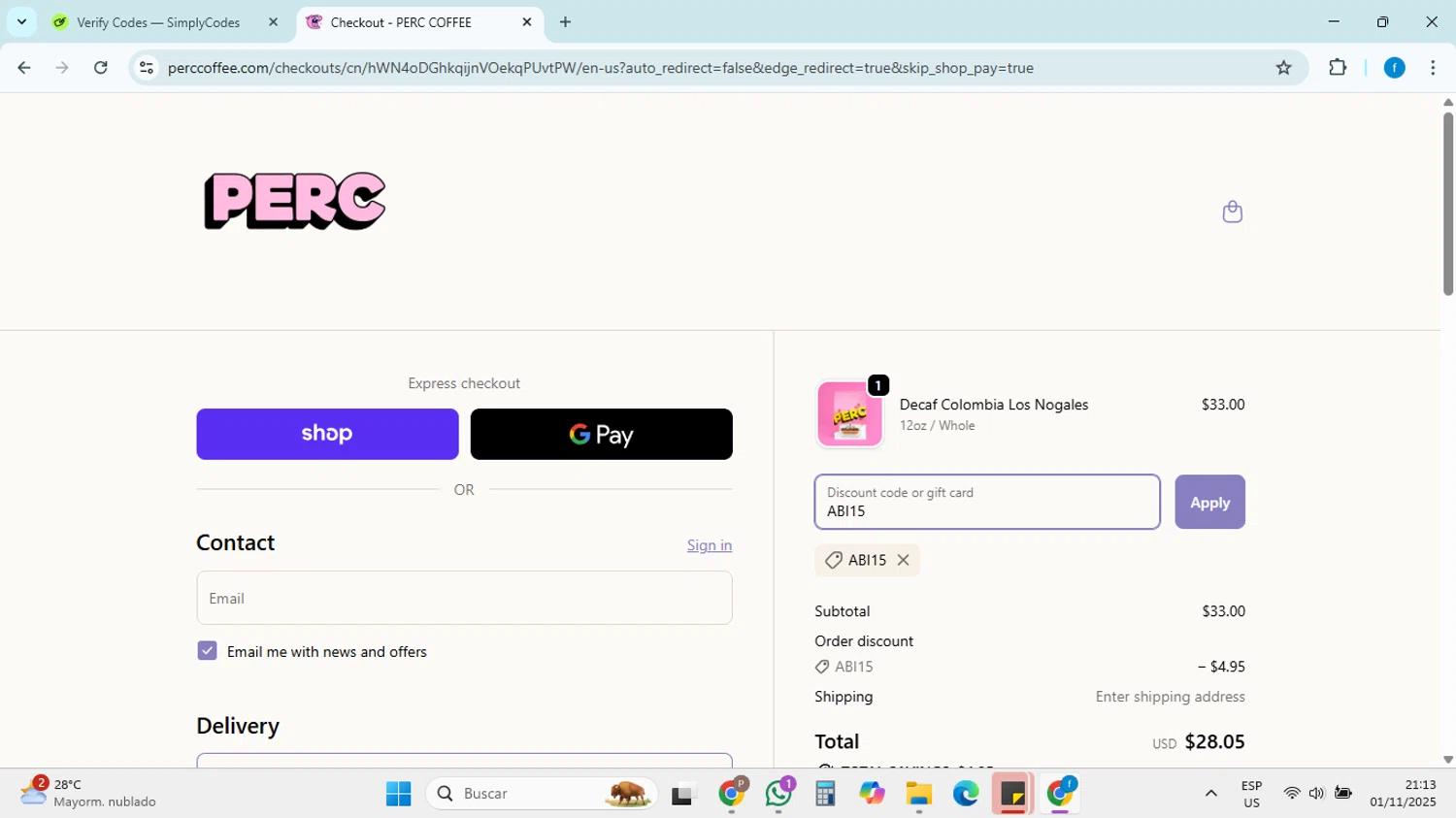
Task: Click the address bar URL
Action: point(600,68)
